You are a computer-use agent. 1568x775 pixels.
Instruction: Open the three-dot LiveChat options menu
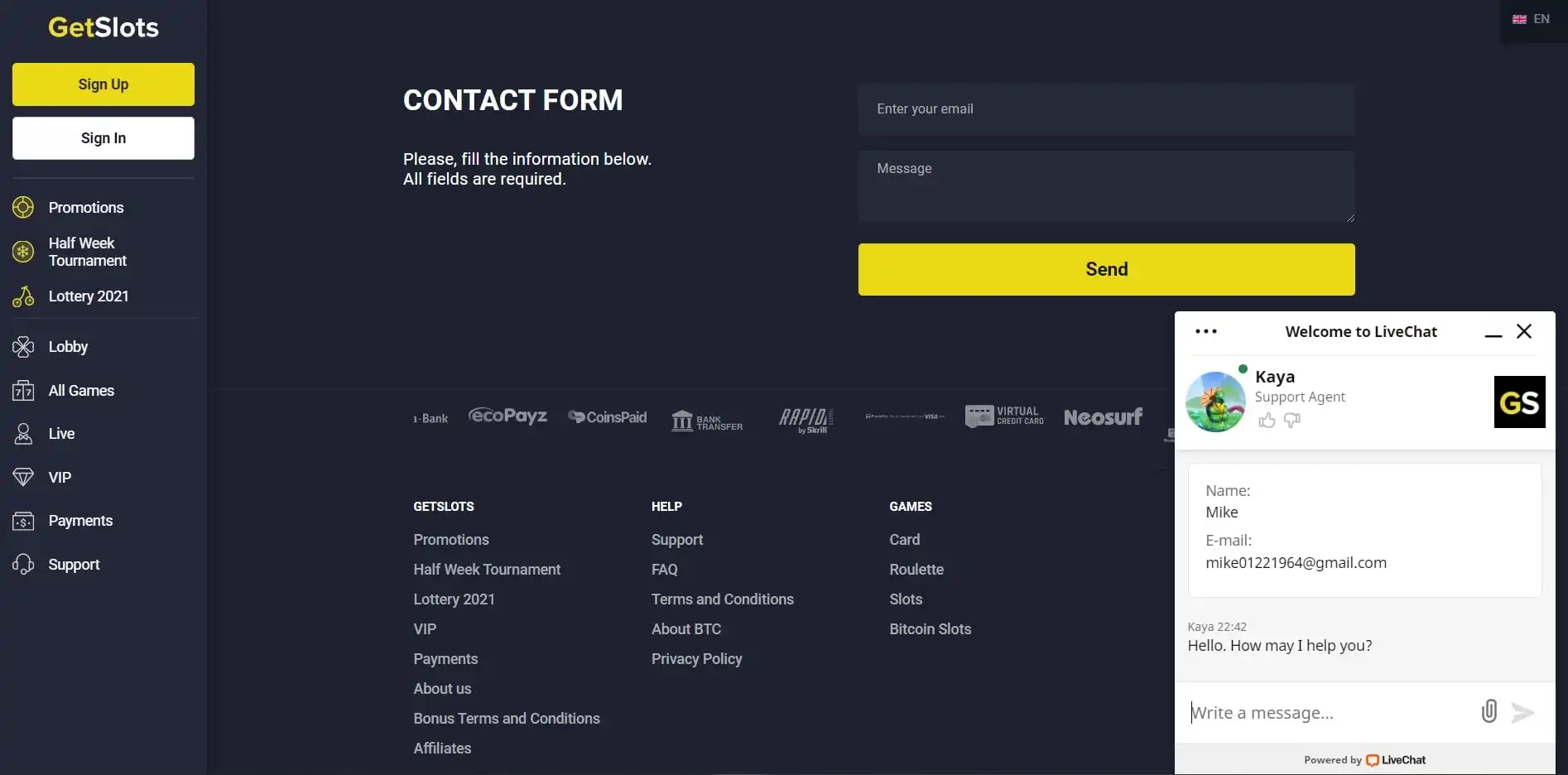1206,331
